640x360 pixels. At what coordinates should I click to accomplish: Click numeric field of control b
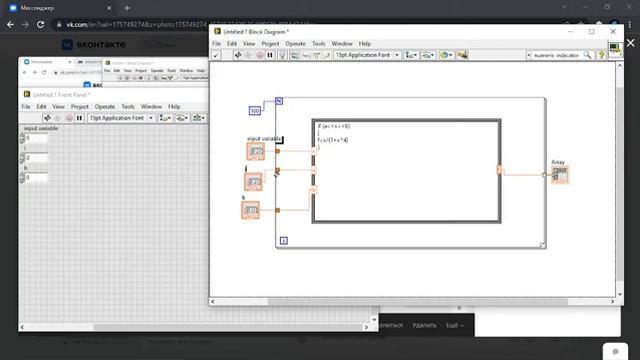[x=36, y=177]
